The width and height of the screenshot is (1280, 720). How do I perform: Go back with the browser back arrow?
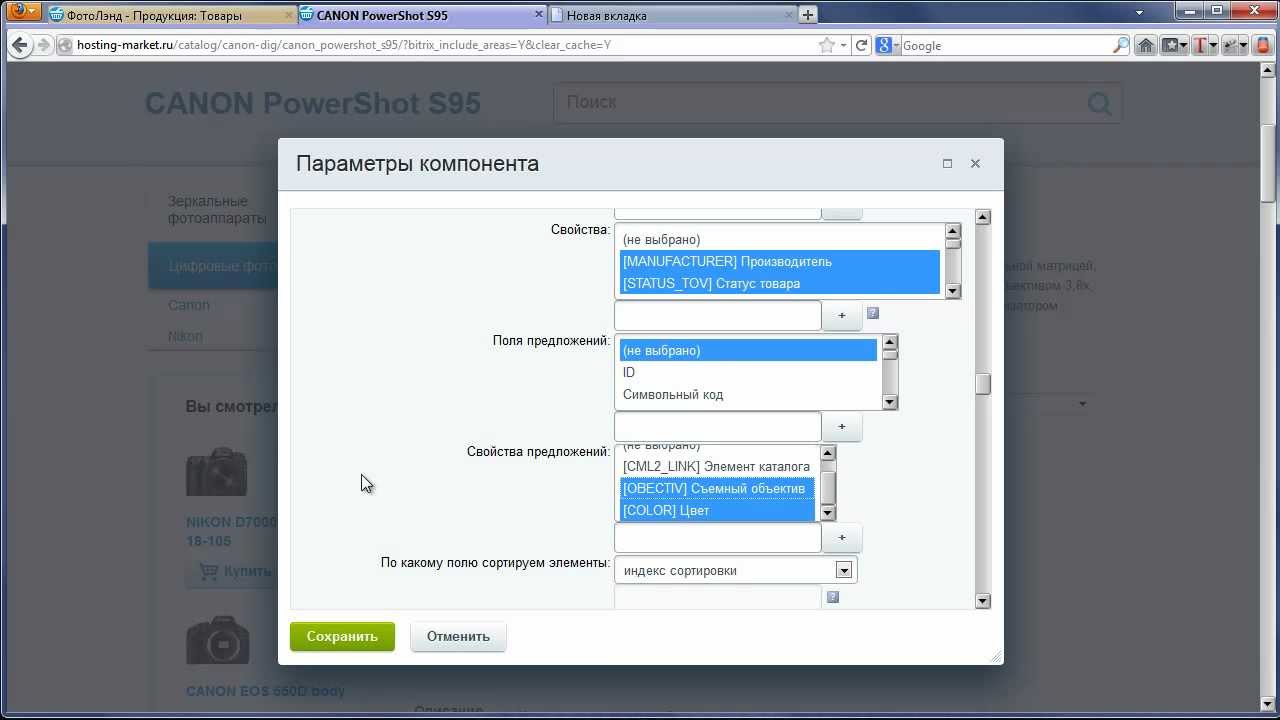tap(20, 45)
